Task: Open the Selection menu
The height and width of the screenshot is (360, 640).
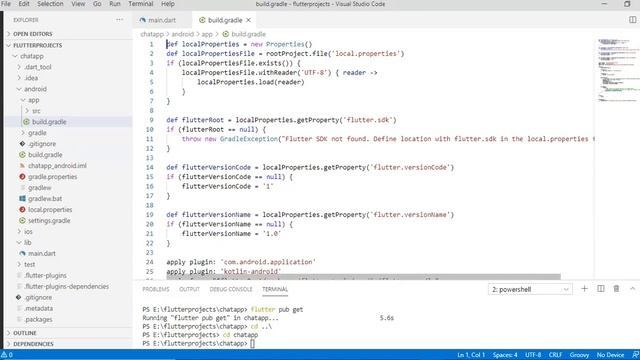Action: 50,4
